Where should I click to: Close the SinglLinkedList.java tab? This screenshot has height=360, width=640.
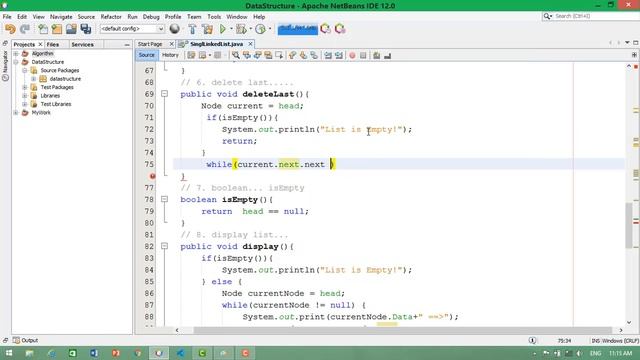coord(250,44)
